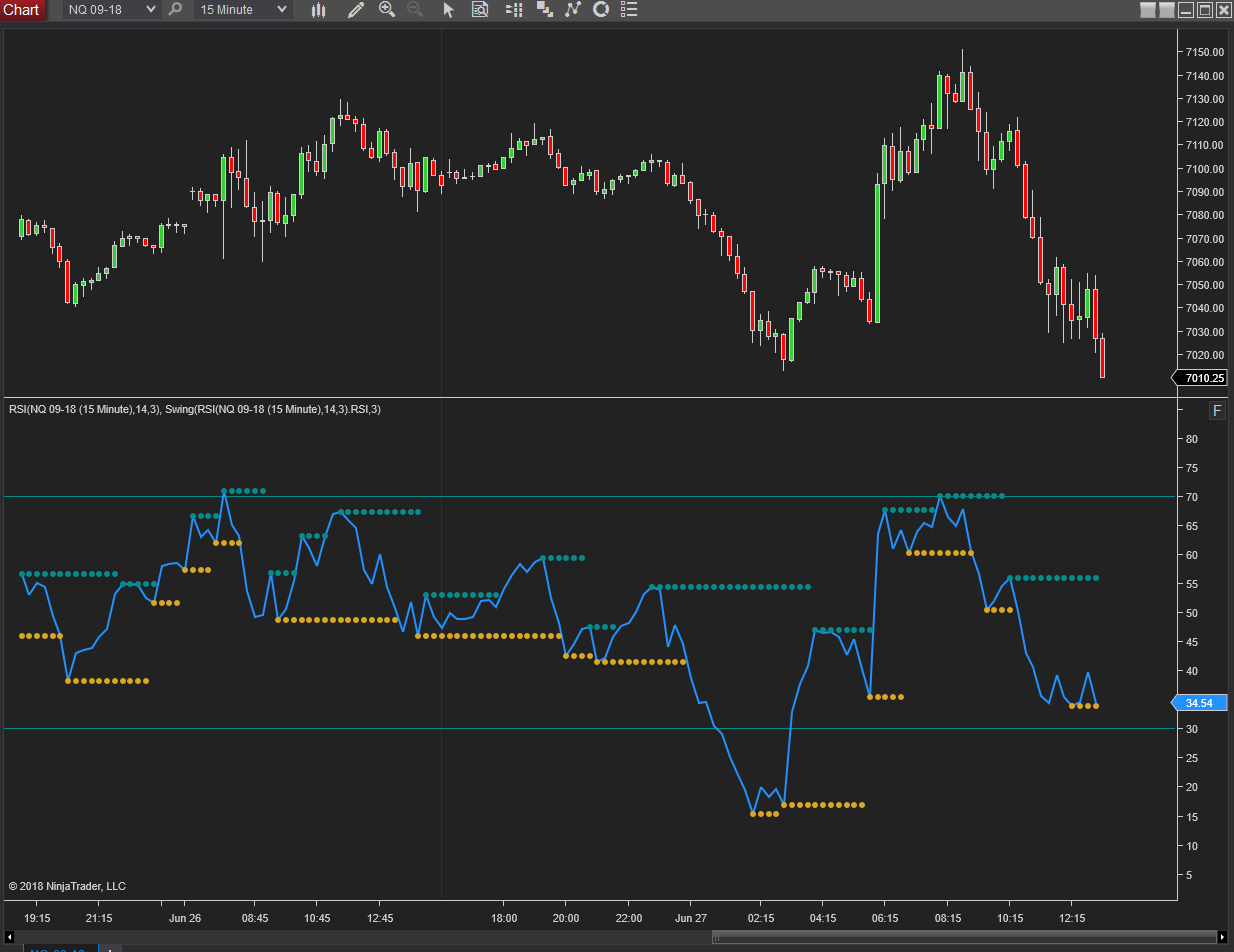Click the 70 level on RSI axis

(1191, 497)
